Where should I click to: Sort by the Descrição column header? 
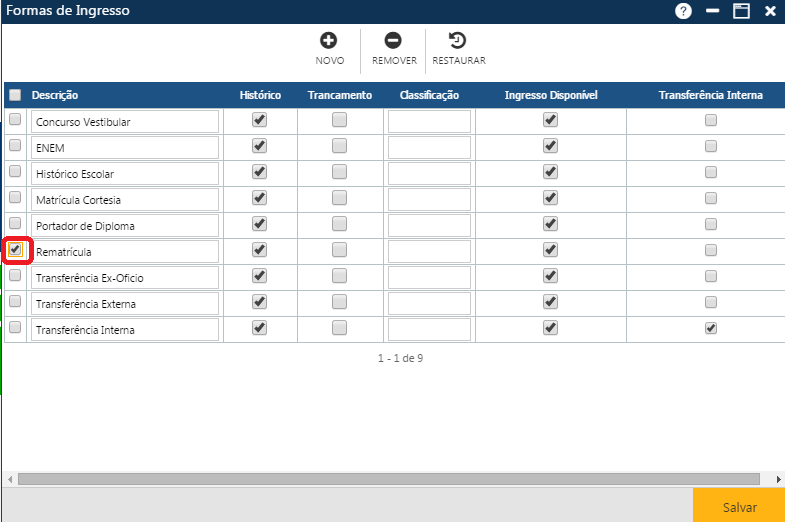(x=55, y=95)
